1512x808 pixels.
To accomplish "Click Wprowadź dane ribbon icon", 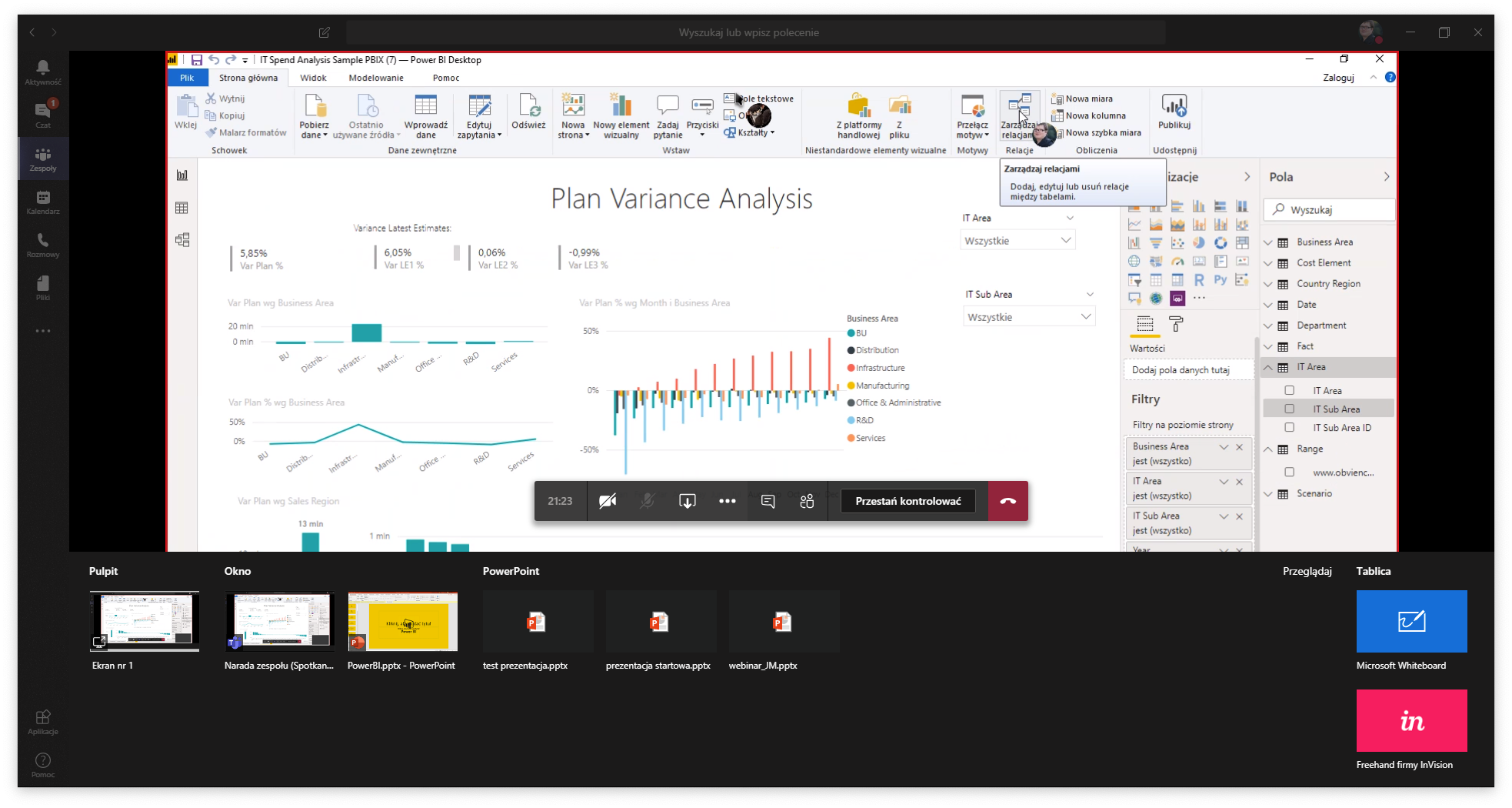I will click(425, 116).
